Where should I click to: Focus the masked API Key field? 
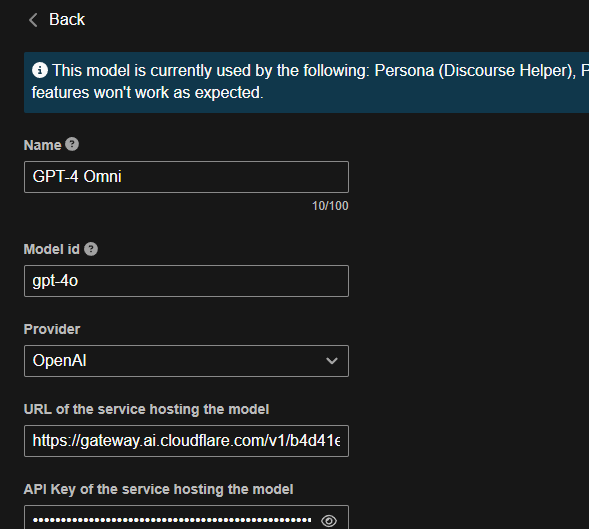(186, 518)
